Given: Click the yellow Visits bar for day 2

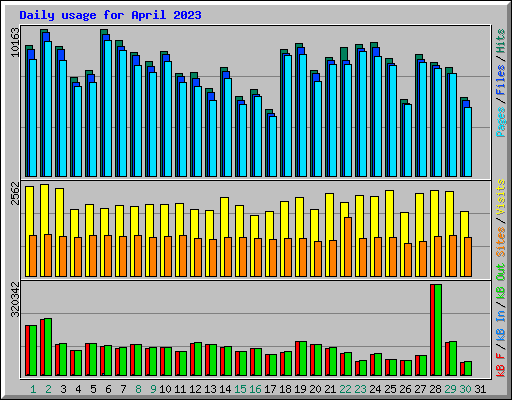Looking at the screenshot, I should [44, 209].
